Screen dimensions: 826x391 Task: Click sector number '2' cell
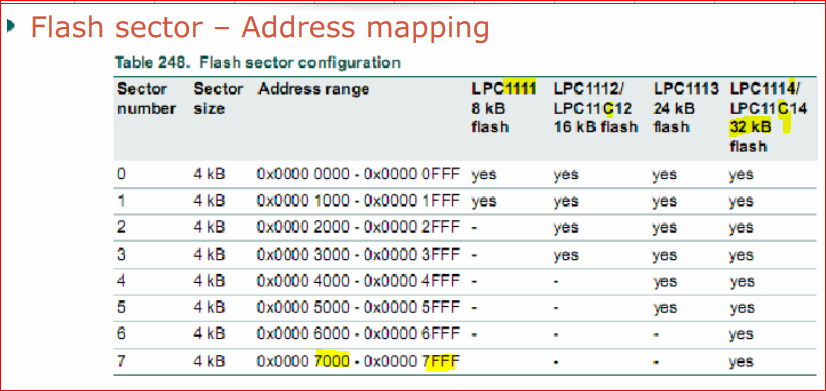click(x=121, y=228)
